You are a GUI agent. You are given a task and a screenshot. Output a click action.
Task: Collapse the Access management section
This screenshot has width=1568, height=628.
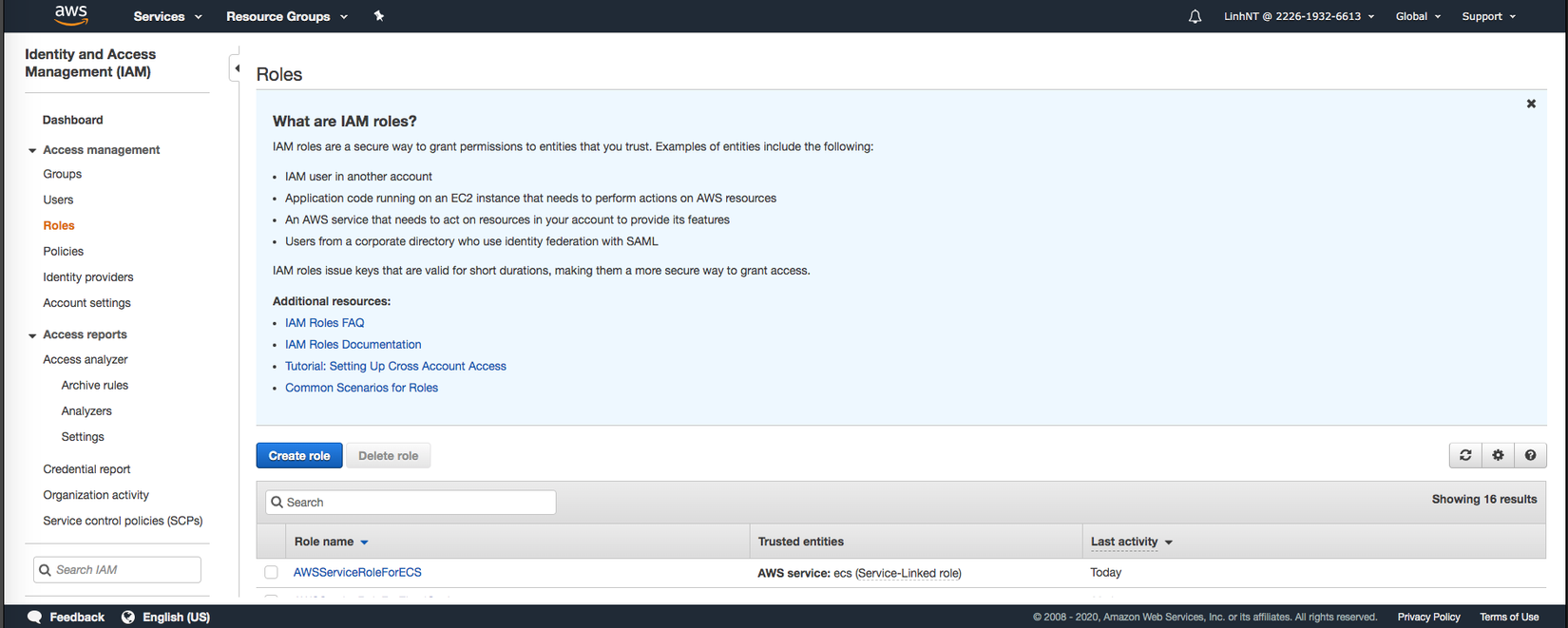[32, 150]
